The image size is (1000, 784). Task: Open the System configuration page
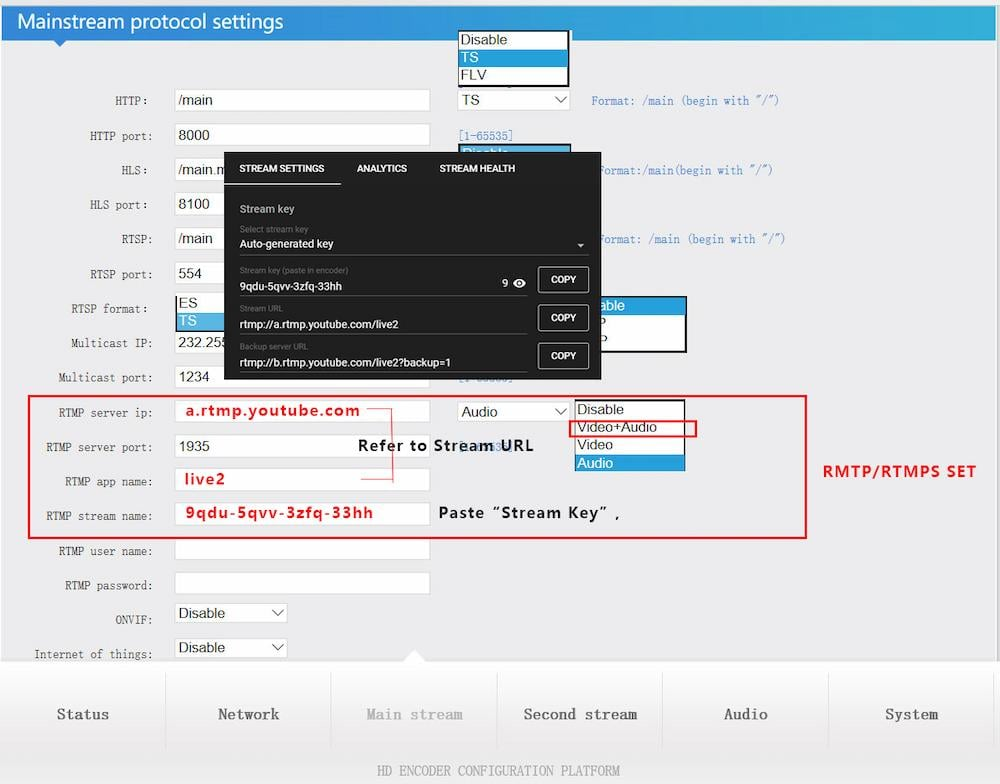[x=911, y=714]
